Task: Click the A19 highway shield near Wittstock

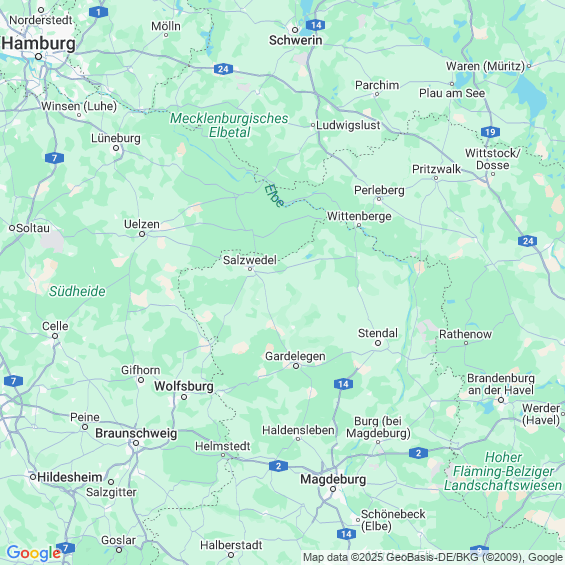Action: point(490,132)
